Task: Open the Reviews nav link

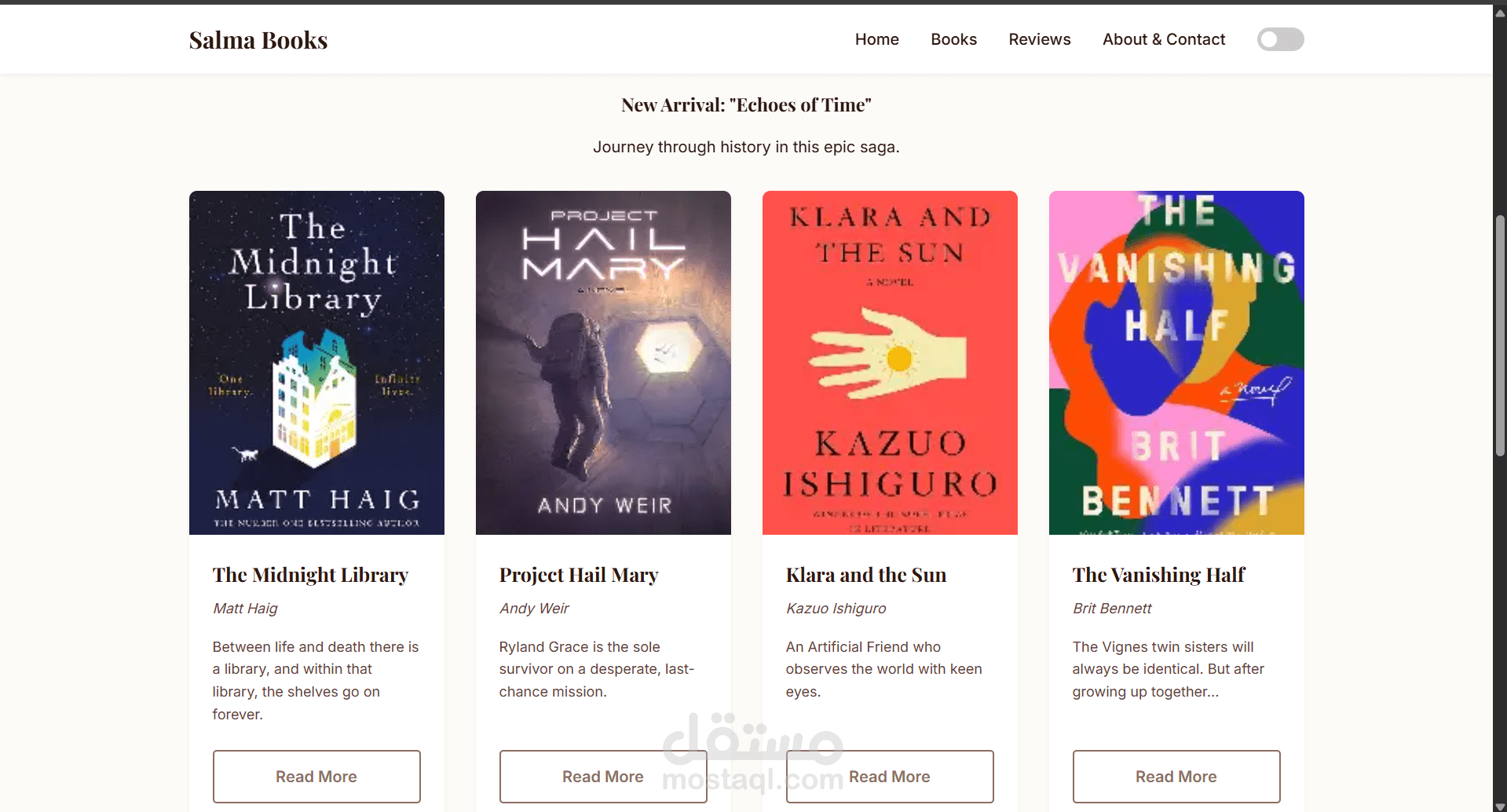Action: click(x=1039, y=39)
